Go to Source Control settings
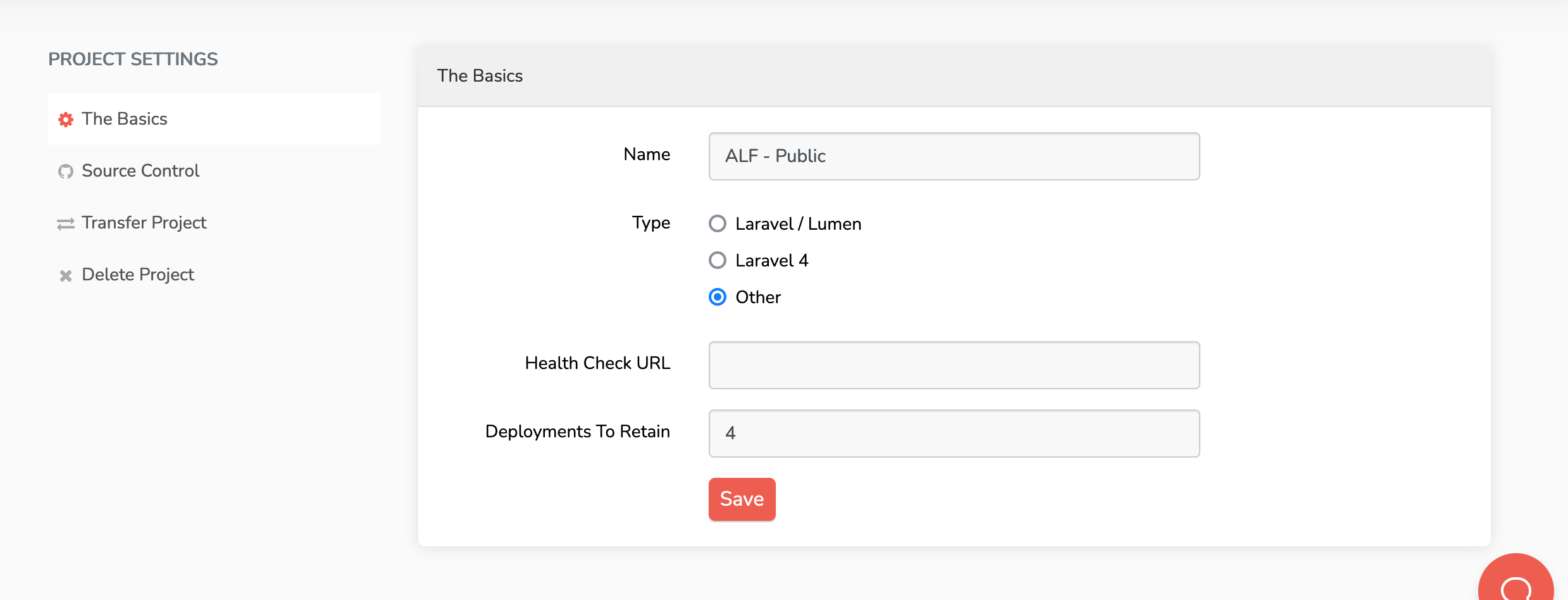 click(140, 171)
